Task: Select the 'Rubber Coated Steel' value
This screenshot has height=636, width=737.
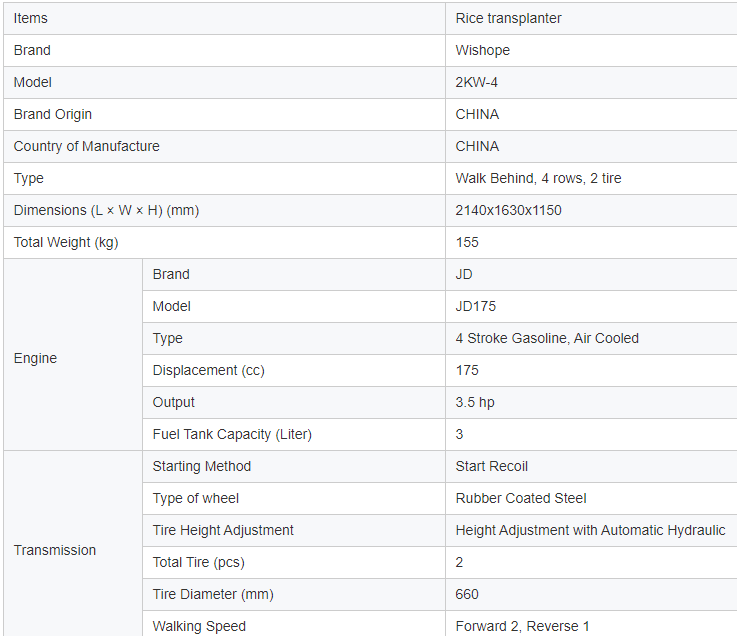Action: point(521,498)
